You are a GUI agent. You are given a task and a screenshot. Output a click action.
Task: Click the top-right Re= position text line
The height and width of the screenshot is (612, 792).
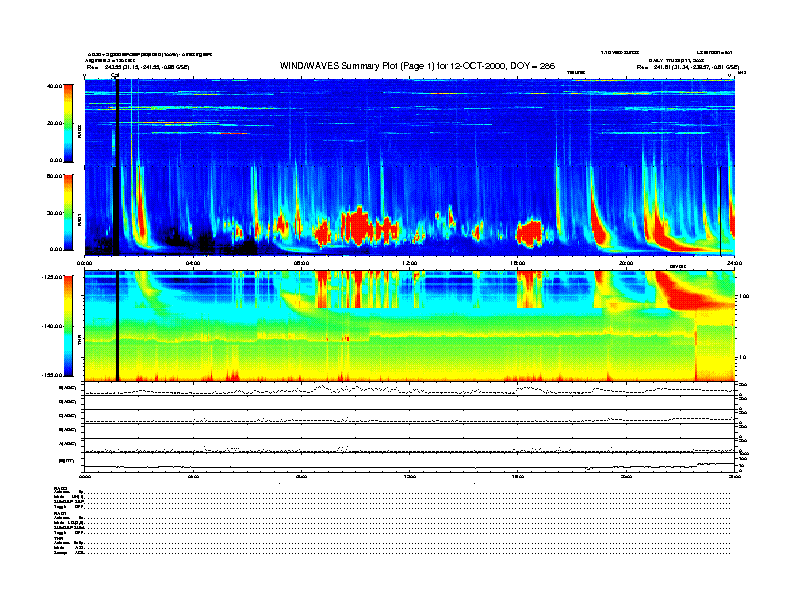pyautogui.click(x=688, y=67)
